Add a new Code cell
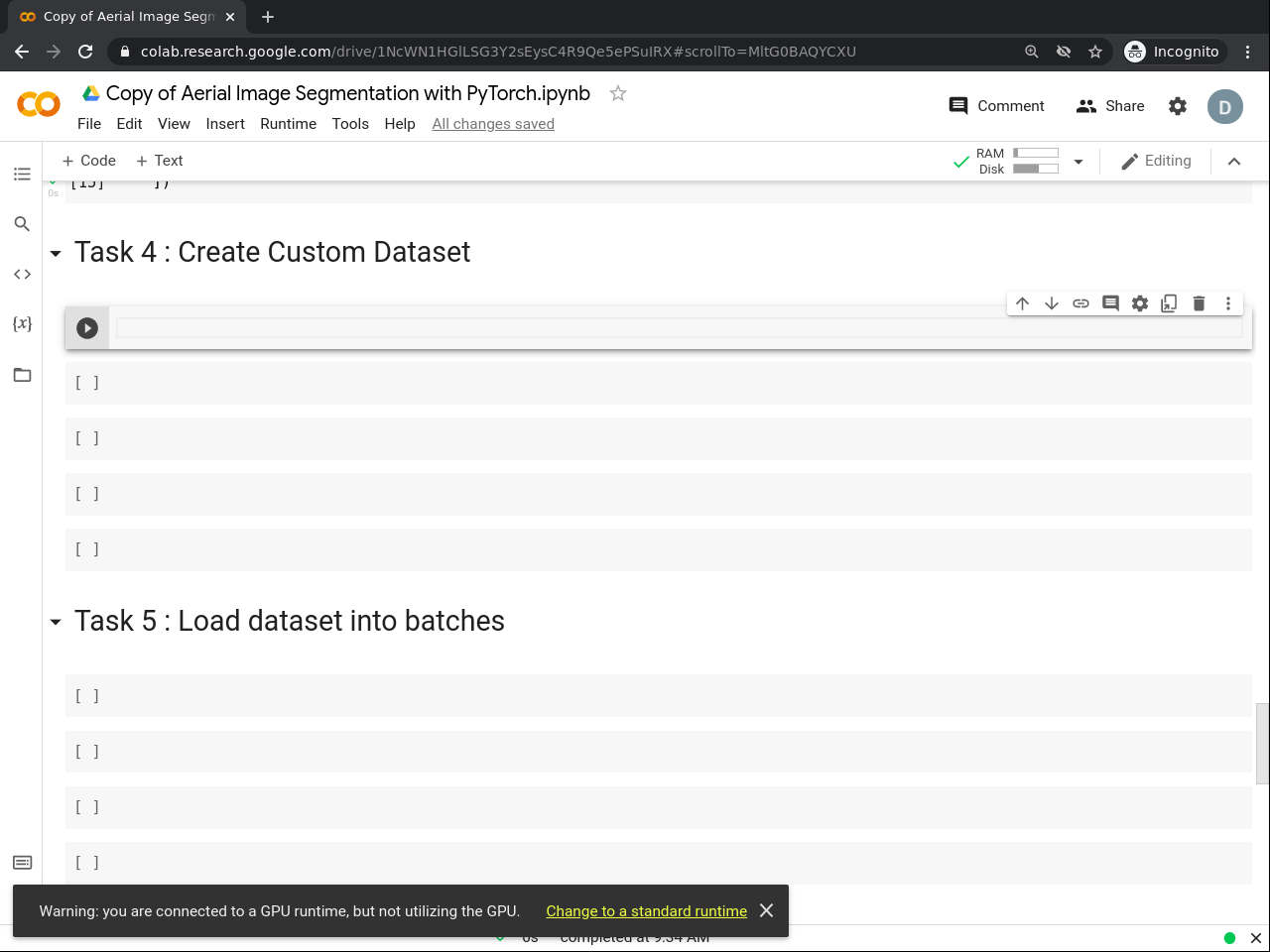1270x952 pixels. coord(88,161)
